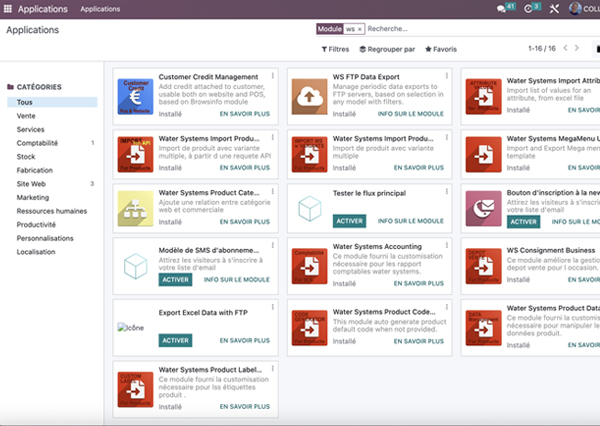The height and width of the screenshot is (426, 600).
Task: Open the Regrouper par dropdown
Action: pyautogui.click(x=387, y=49)
